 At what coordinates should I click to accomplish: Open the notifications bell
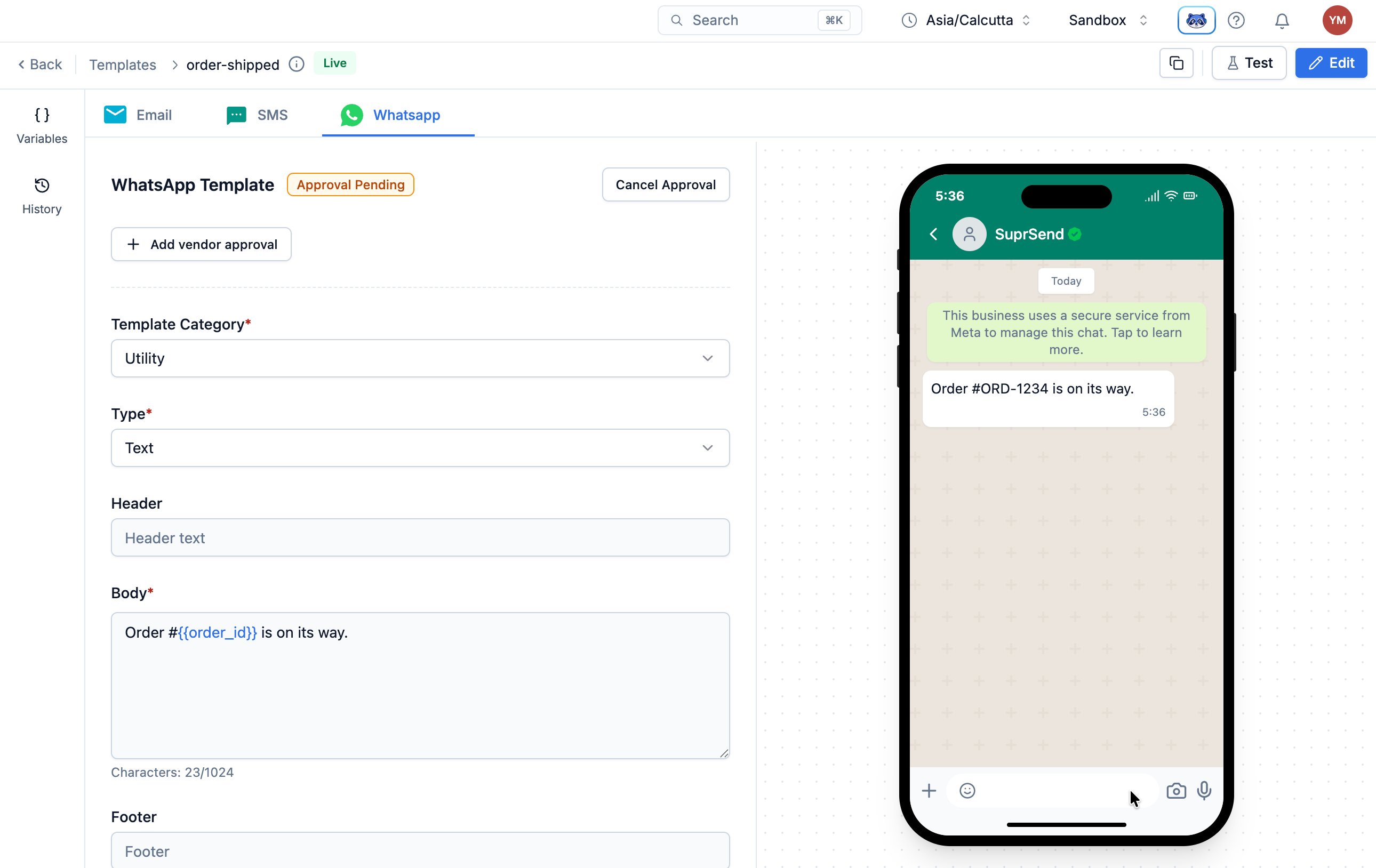coord(1282,21)
